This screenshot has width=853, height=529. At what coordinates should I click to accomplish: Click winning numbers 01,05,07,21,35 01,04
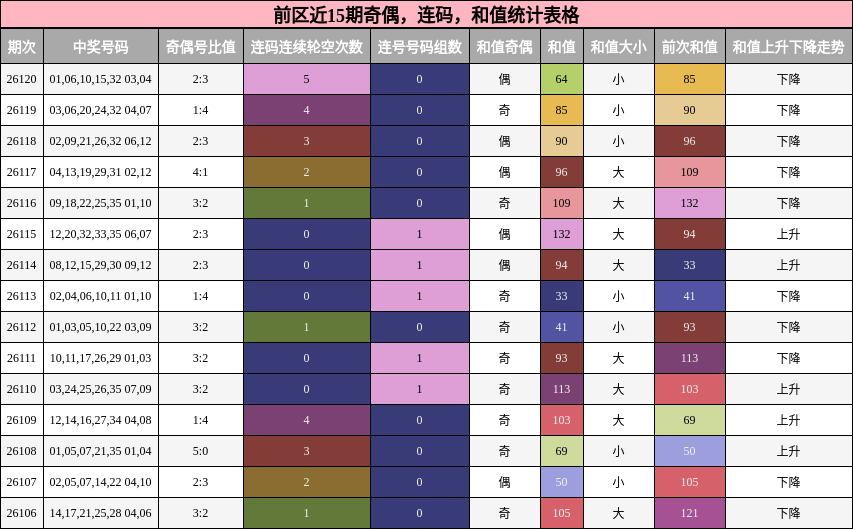point(101,451)
